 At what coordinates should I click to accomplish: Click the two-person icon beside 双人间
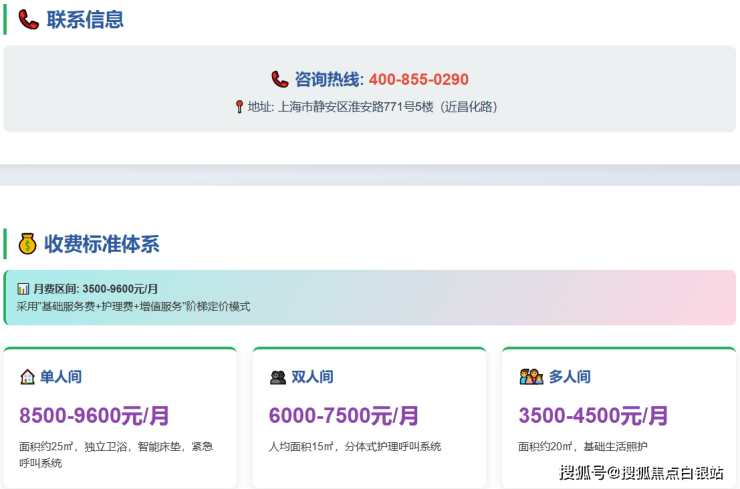click(278, 377)
